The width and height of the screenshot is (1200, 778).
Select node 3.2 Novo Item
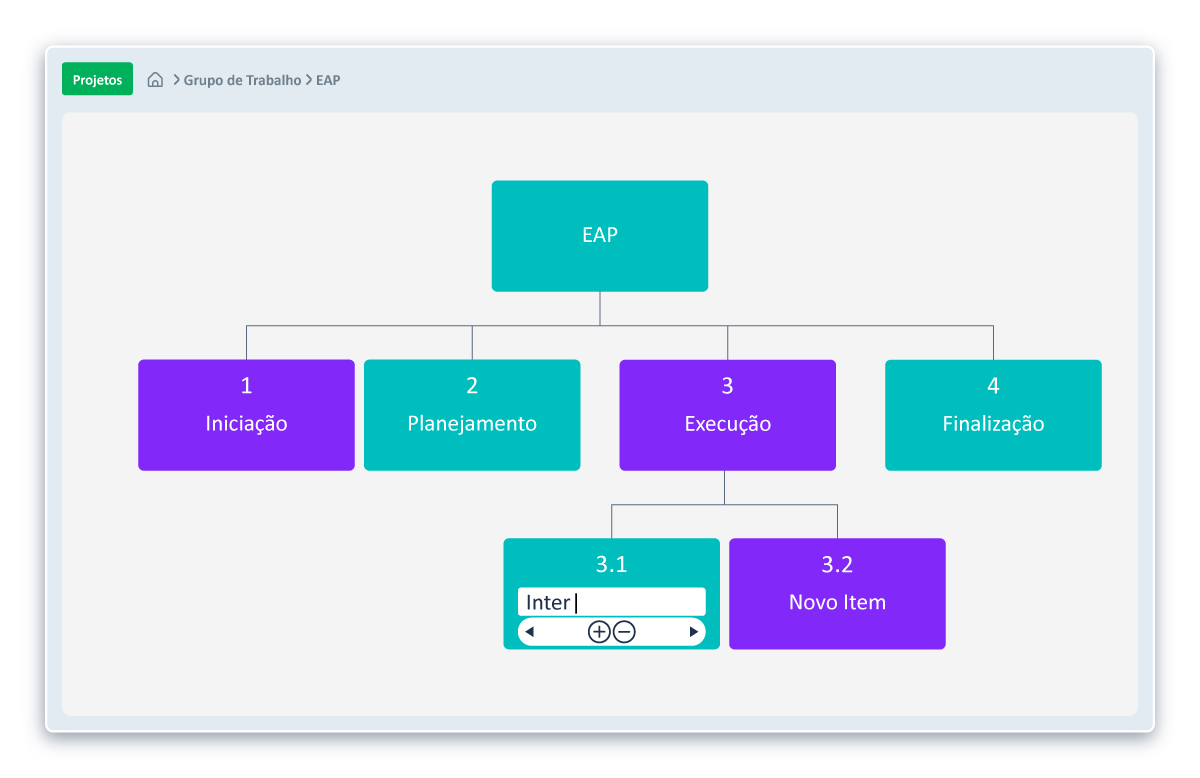(837, 594)
